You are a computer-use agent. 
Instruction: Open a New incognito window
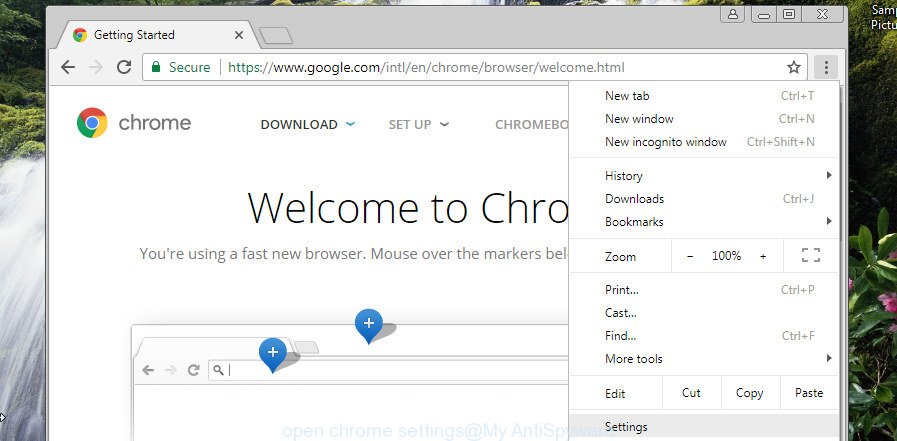(704, 142)
